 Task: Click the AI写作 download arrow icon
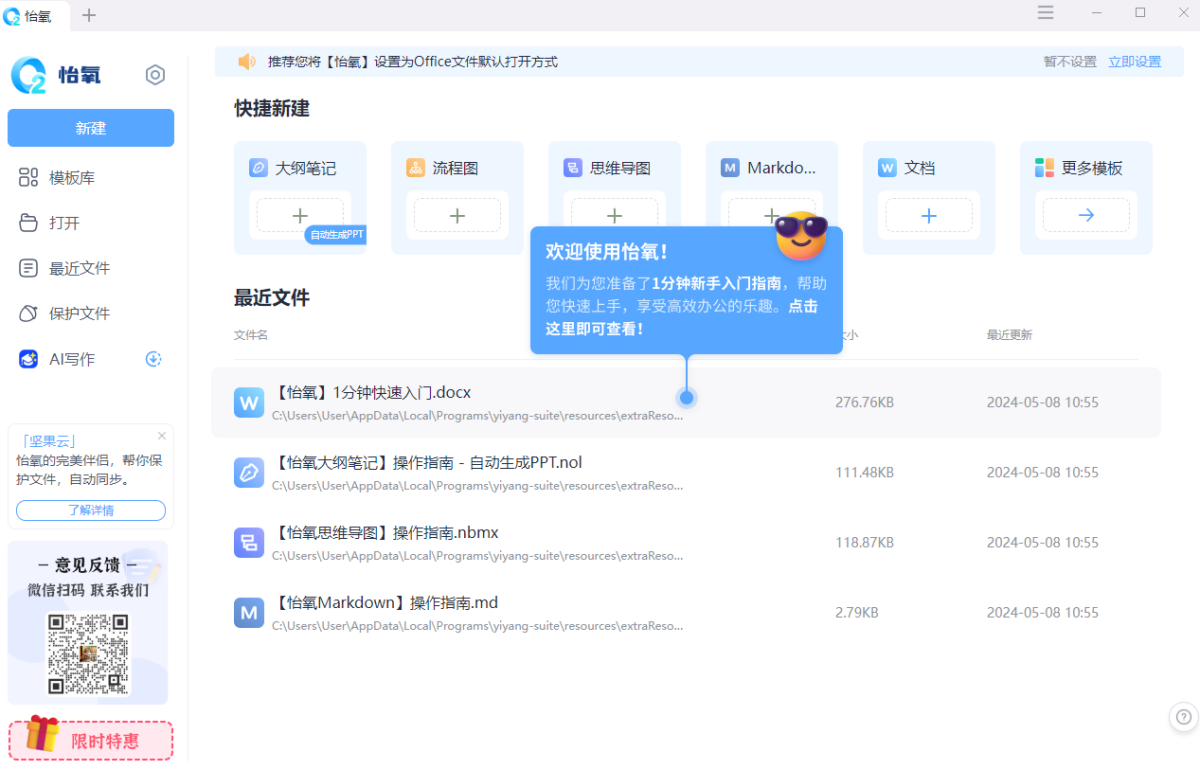[x=153, y=359]
